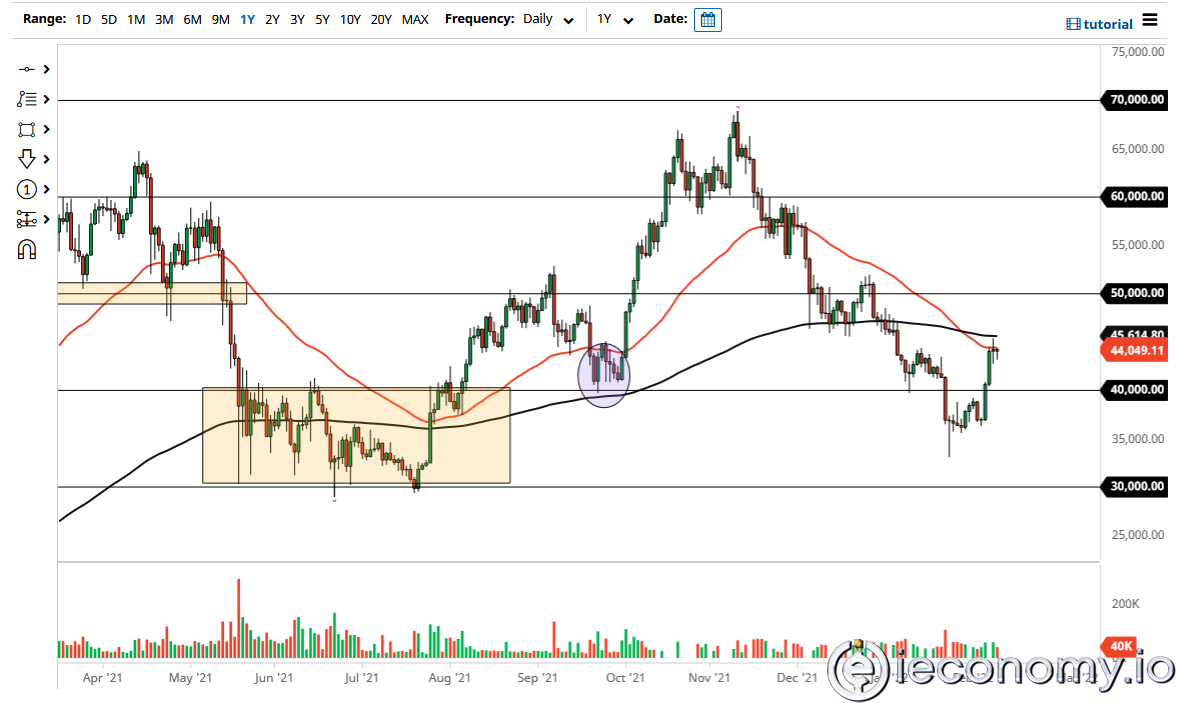Select the numbered label annotation tool

pos(27,188)
